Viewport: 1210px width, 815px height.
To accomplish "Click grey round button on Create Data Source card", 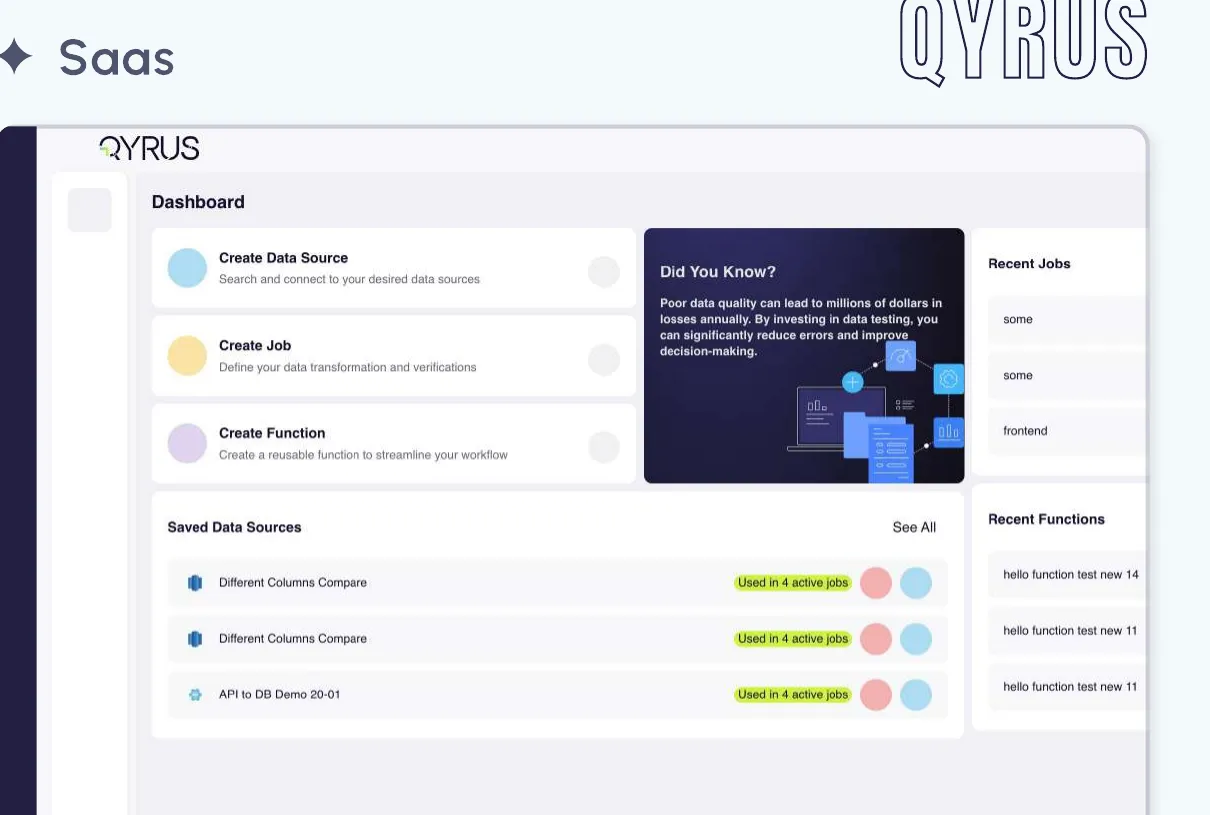I will click(x=604, y=272).
